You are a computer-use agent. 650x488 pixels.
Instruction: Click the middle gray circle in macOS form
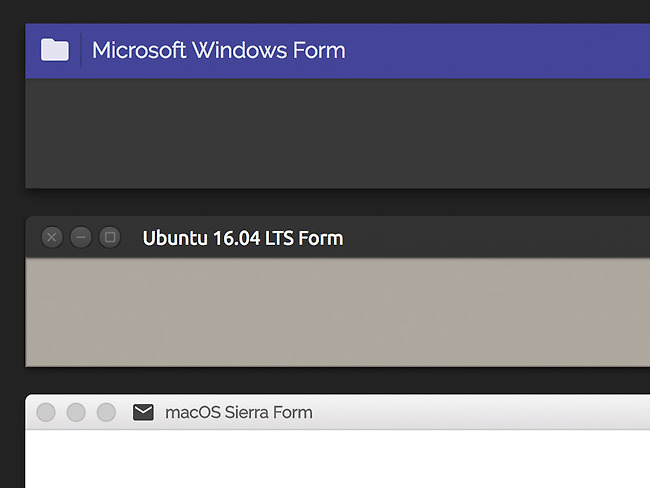pyautogui.click(x=76, y=413)
